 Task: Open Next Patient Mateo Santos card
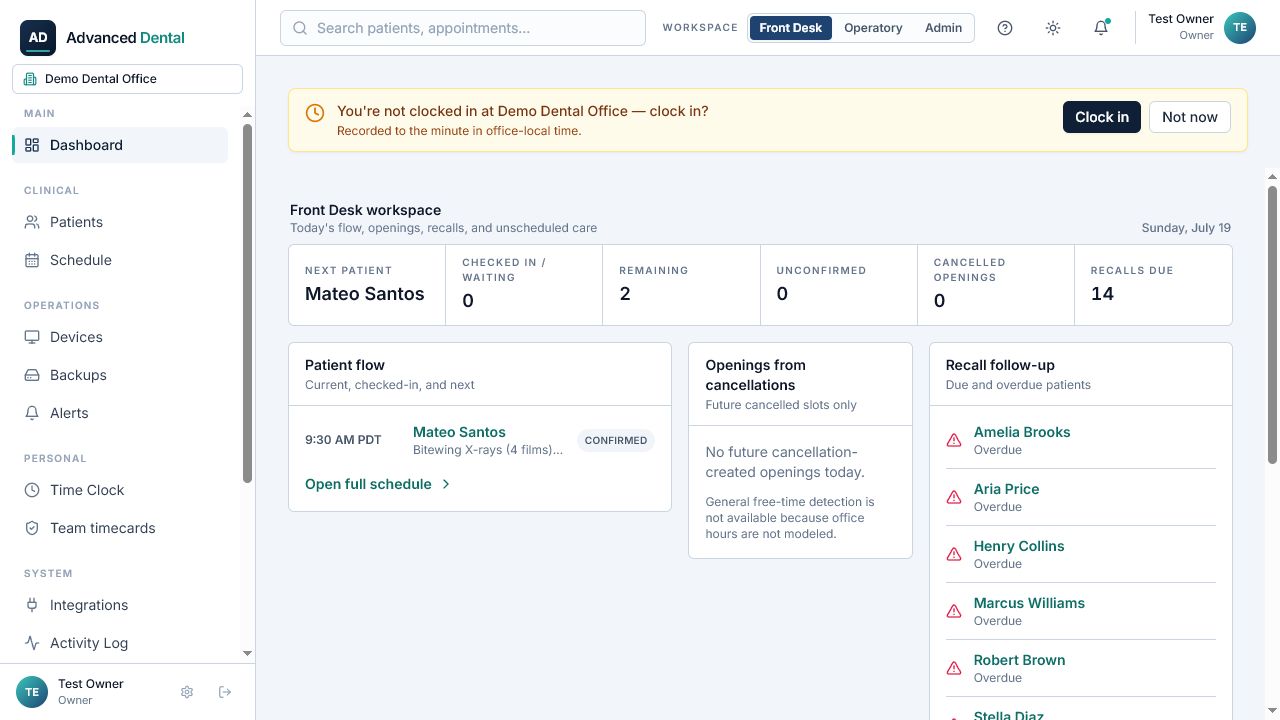point(367,285)
